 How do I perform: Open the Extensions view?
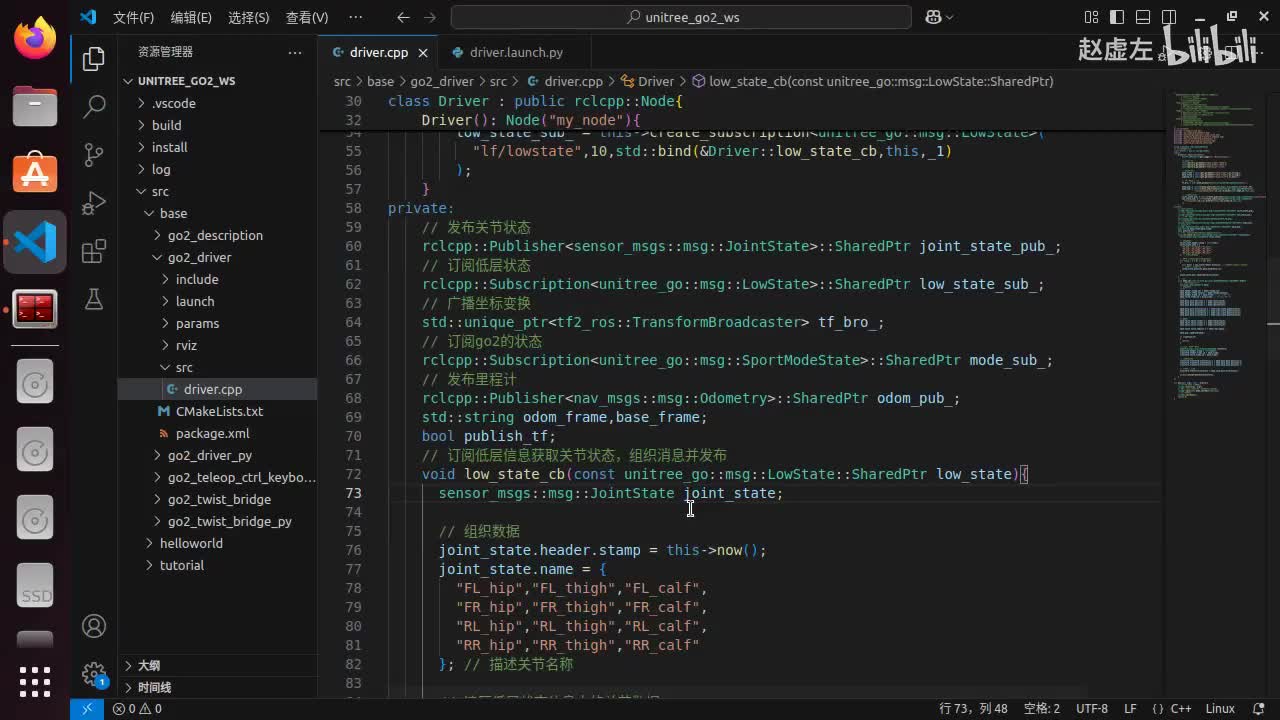[x=94, y=251]
